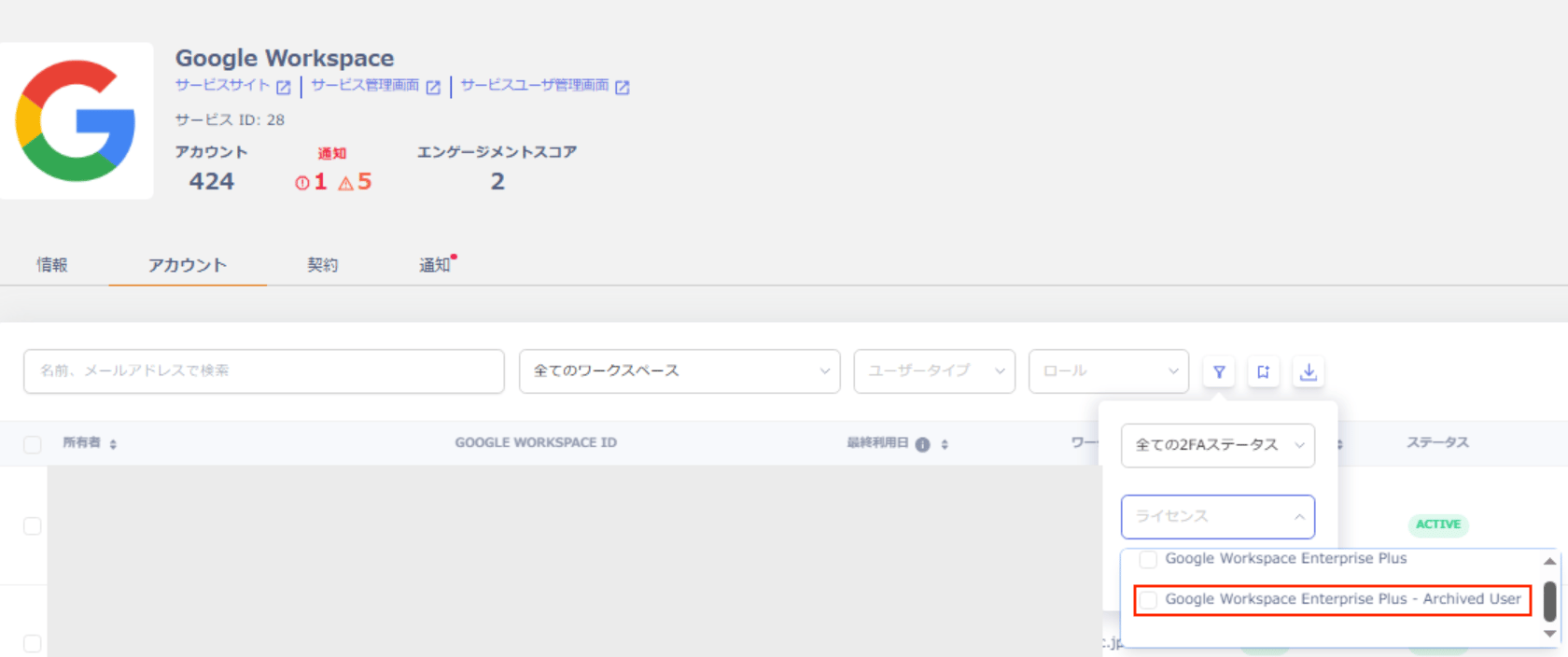Switch to the 通知 tab
1568x657 pixels.
click(435, 265)
